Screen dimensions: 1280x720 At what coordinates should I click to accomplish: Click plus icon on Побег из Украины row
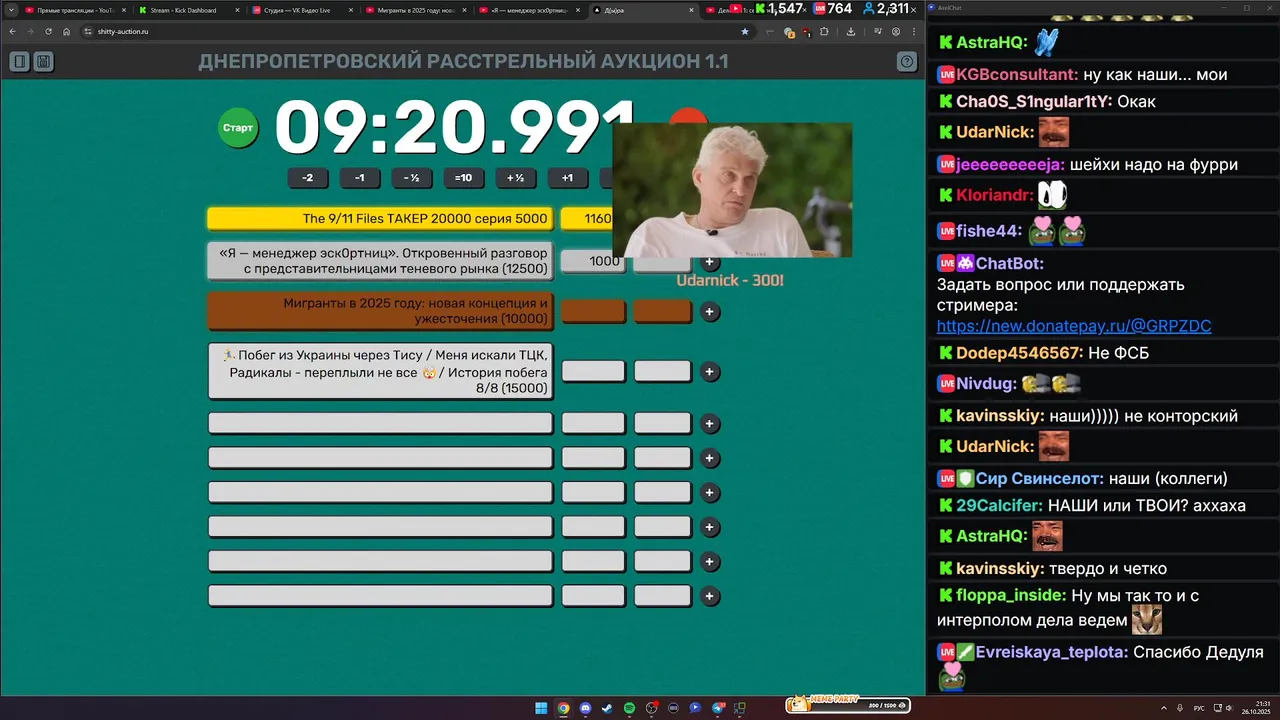pos(710,372)
